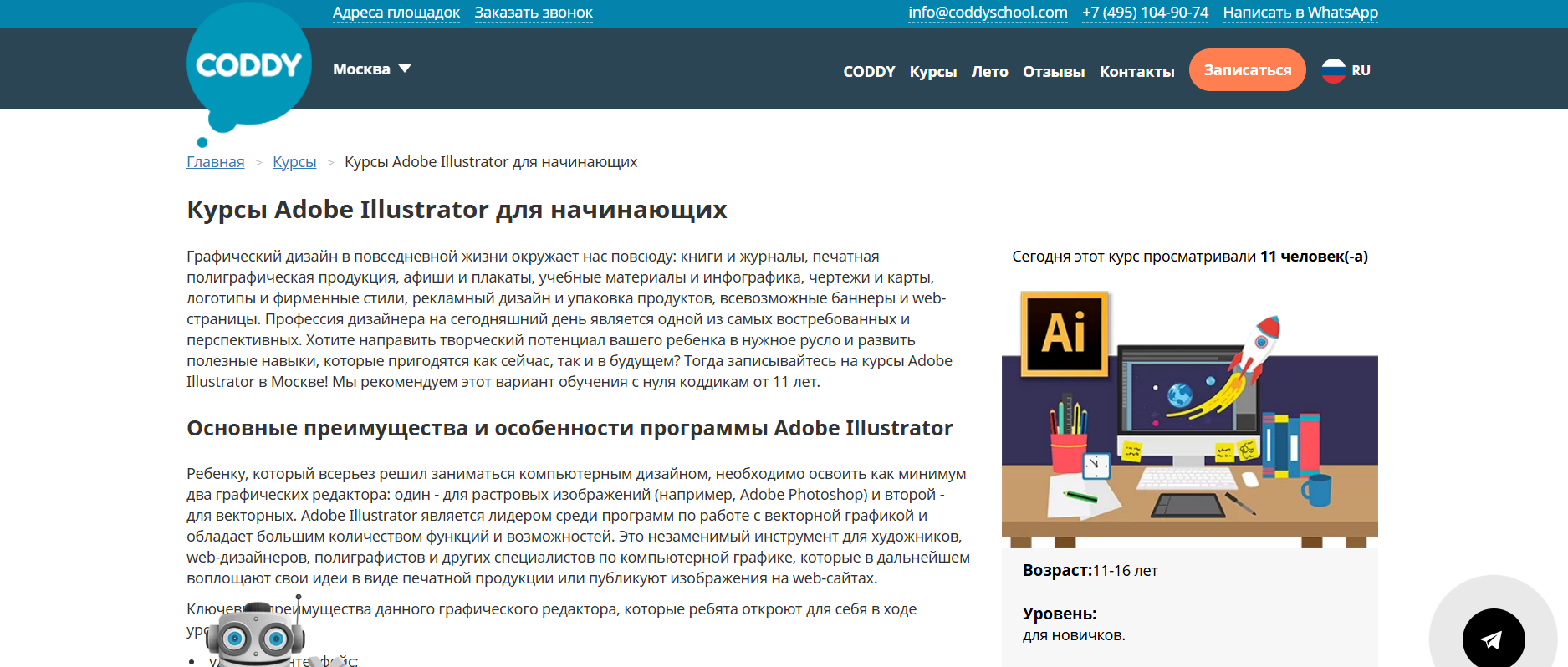Click the info@coddyschool.com email link
This screenshot has width=1568, height=667.
click(x=988, y=13)
